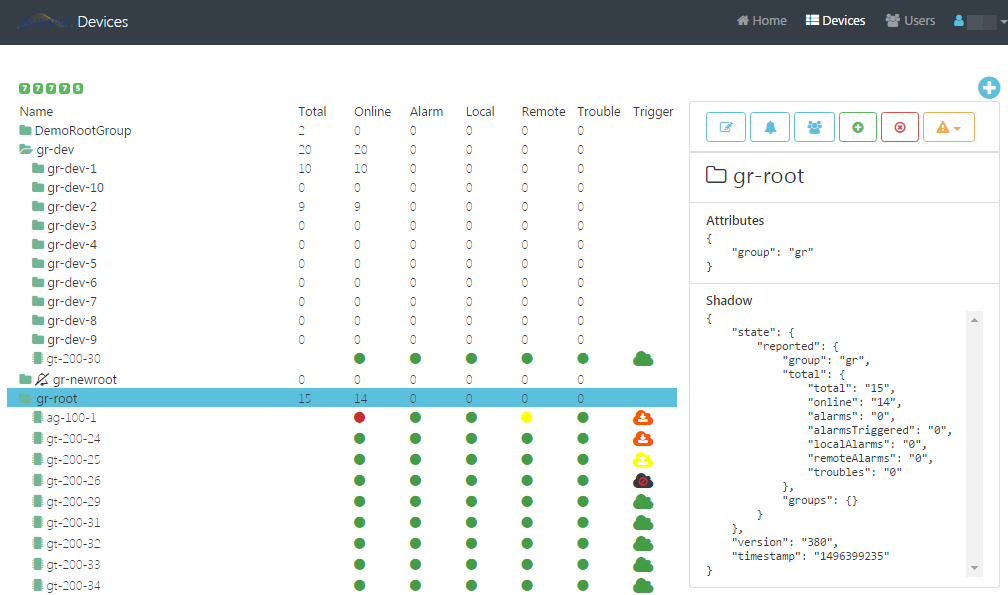Screen dimensions: 1008x595
Task: Click the Local column header
Action: (480, 111)
